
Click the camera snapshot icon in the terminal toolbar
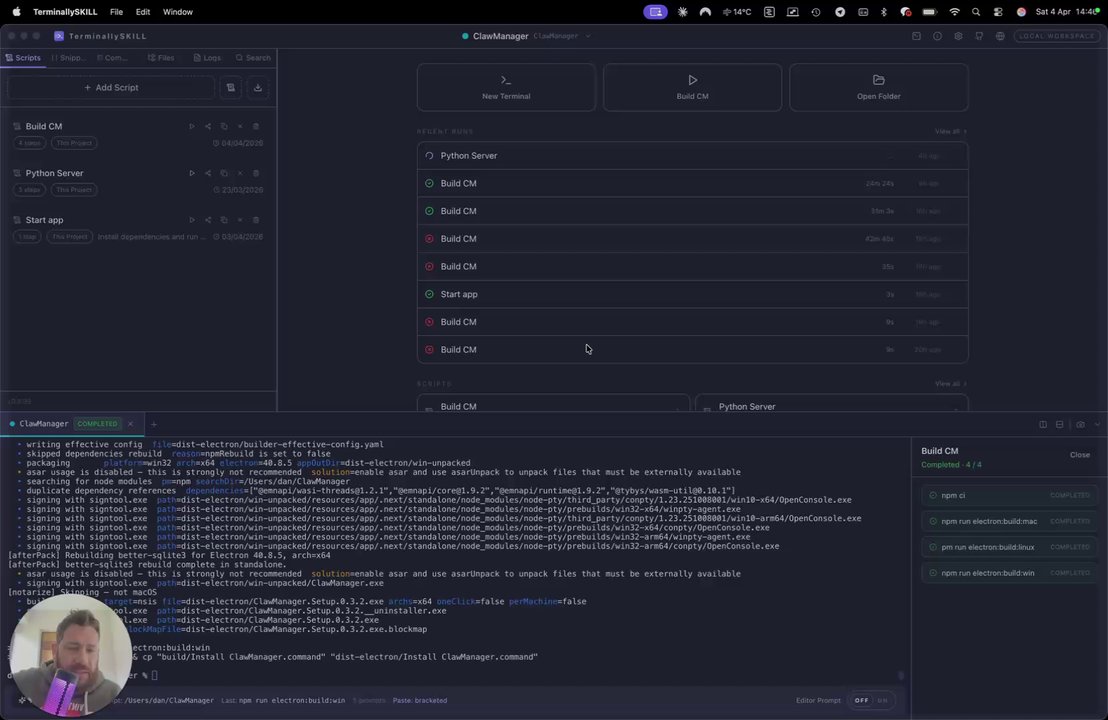click(1080, 425)
